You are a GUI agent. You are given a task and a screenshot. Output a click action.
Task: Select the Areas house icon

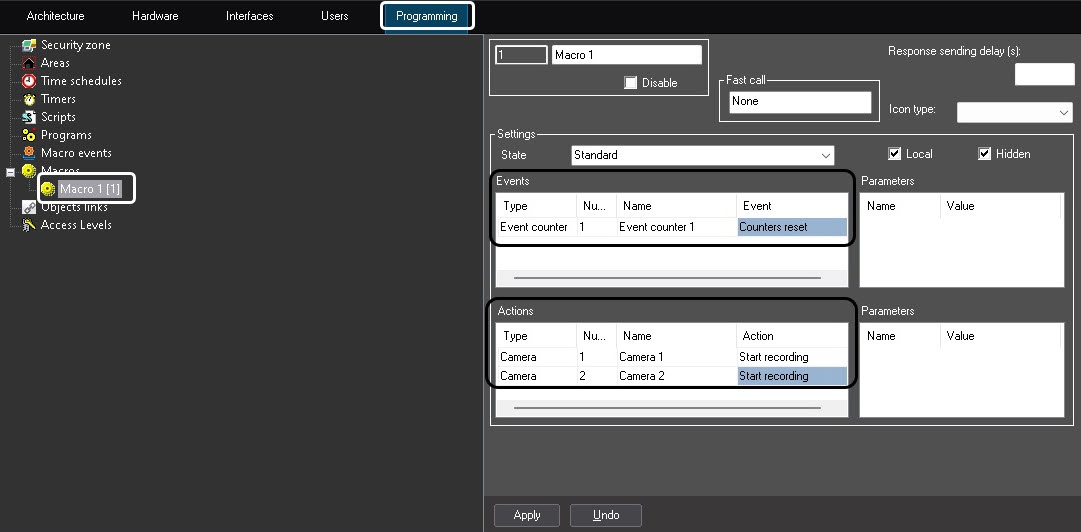click(29, 63)
